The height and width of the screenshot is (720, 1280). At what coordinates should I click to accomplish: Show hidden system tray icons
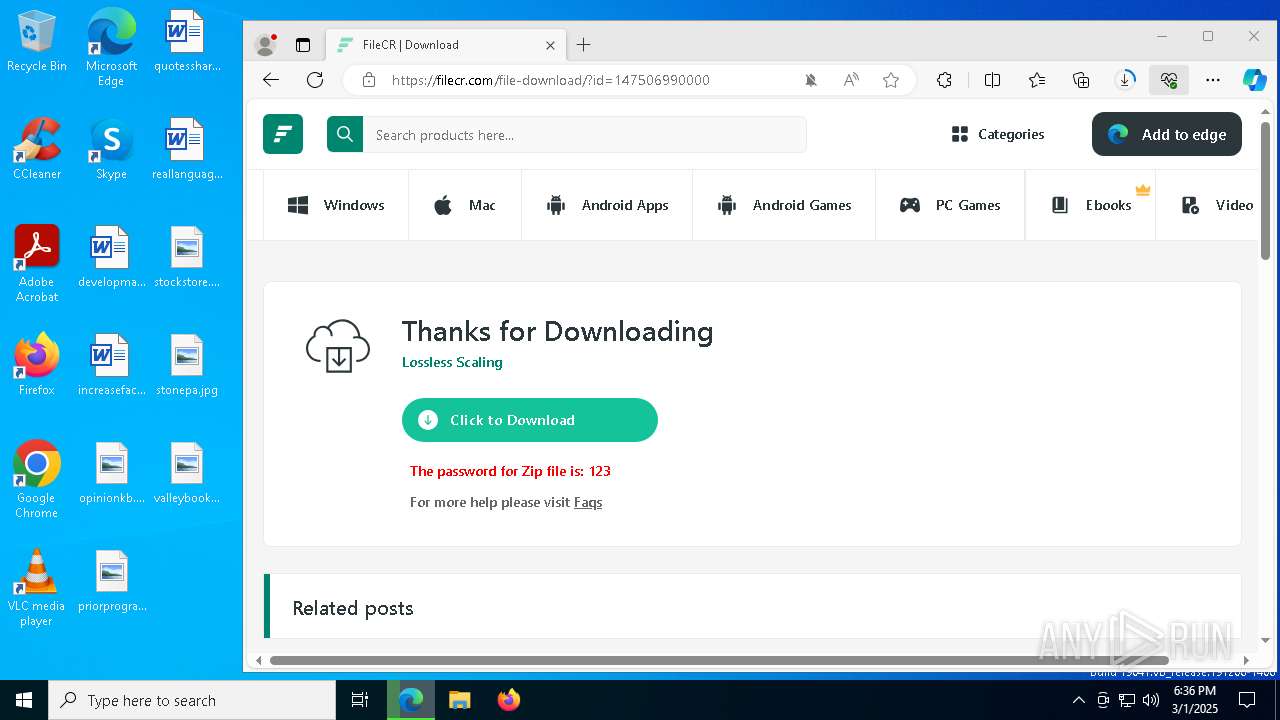[x=1078, y=700]
